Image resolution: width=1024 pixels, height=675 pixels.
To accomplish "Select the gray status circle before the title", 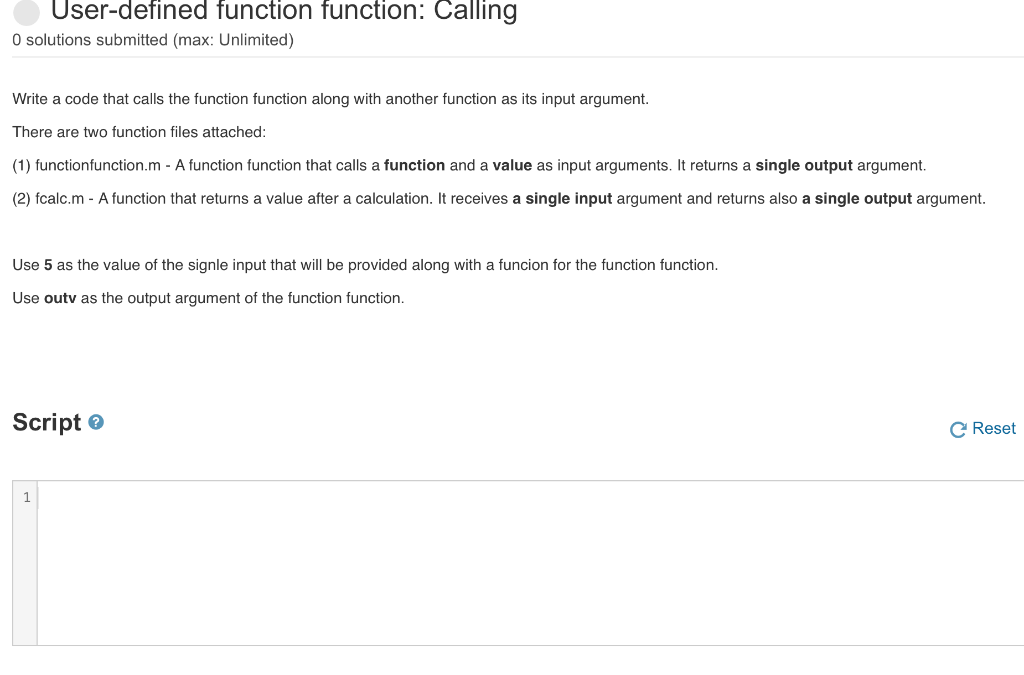I will tap(25, 12).
